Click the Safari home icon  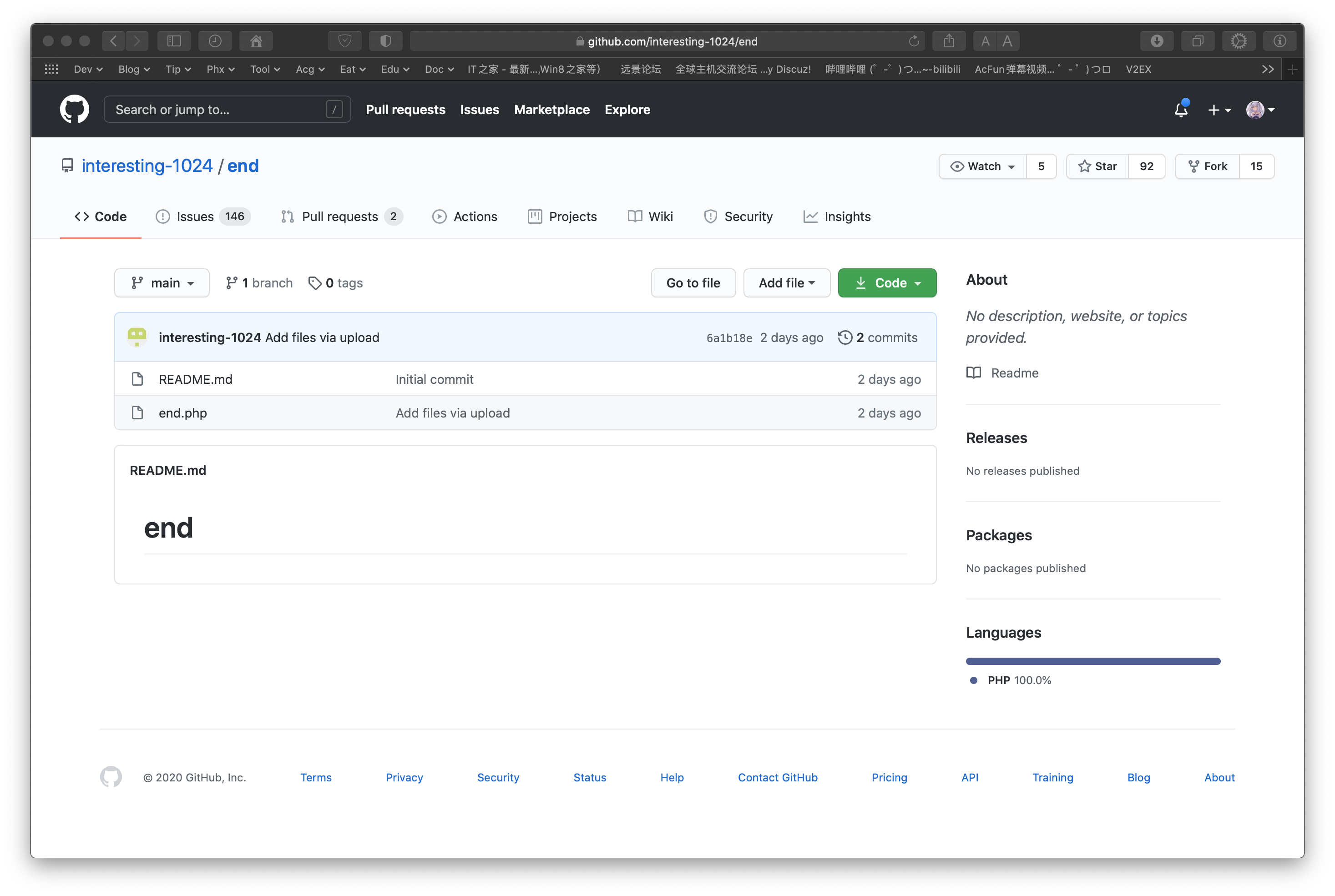pos(256,41)
